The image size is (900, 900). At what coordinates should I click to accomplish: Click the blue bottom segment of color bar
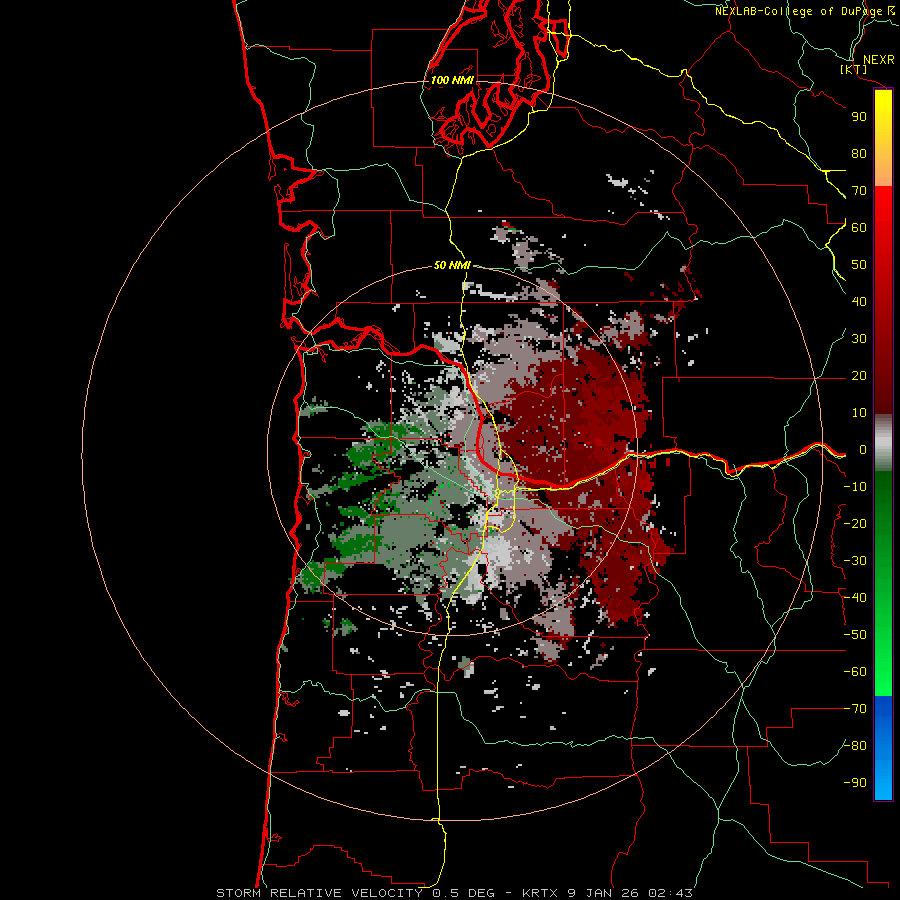point(883,747)
